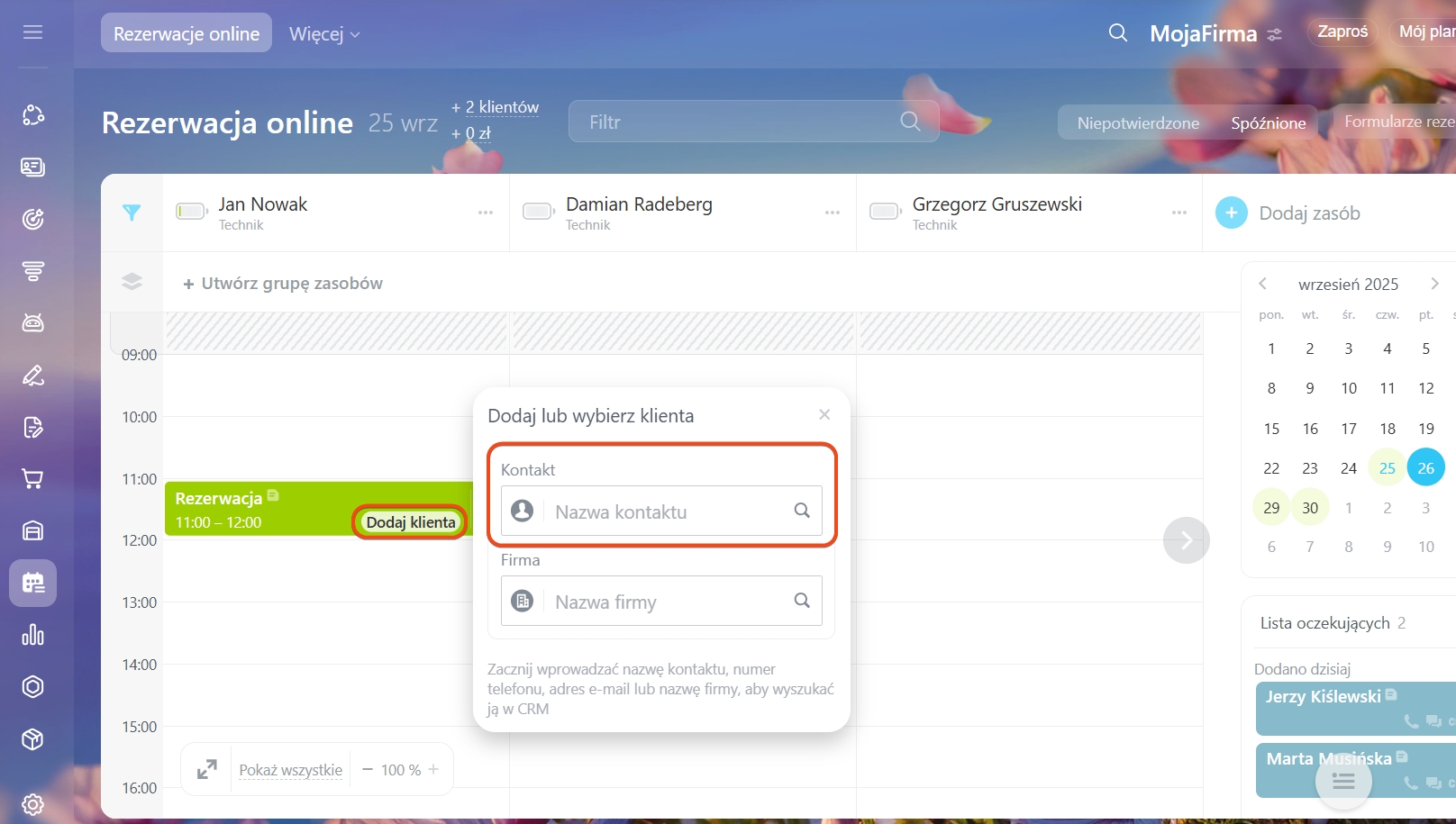Open Jan Nowak's three-dot options menu

click(x=486, y=213)
